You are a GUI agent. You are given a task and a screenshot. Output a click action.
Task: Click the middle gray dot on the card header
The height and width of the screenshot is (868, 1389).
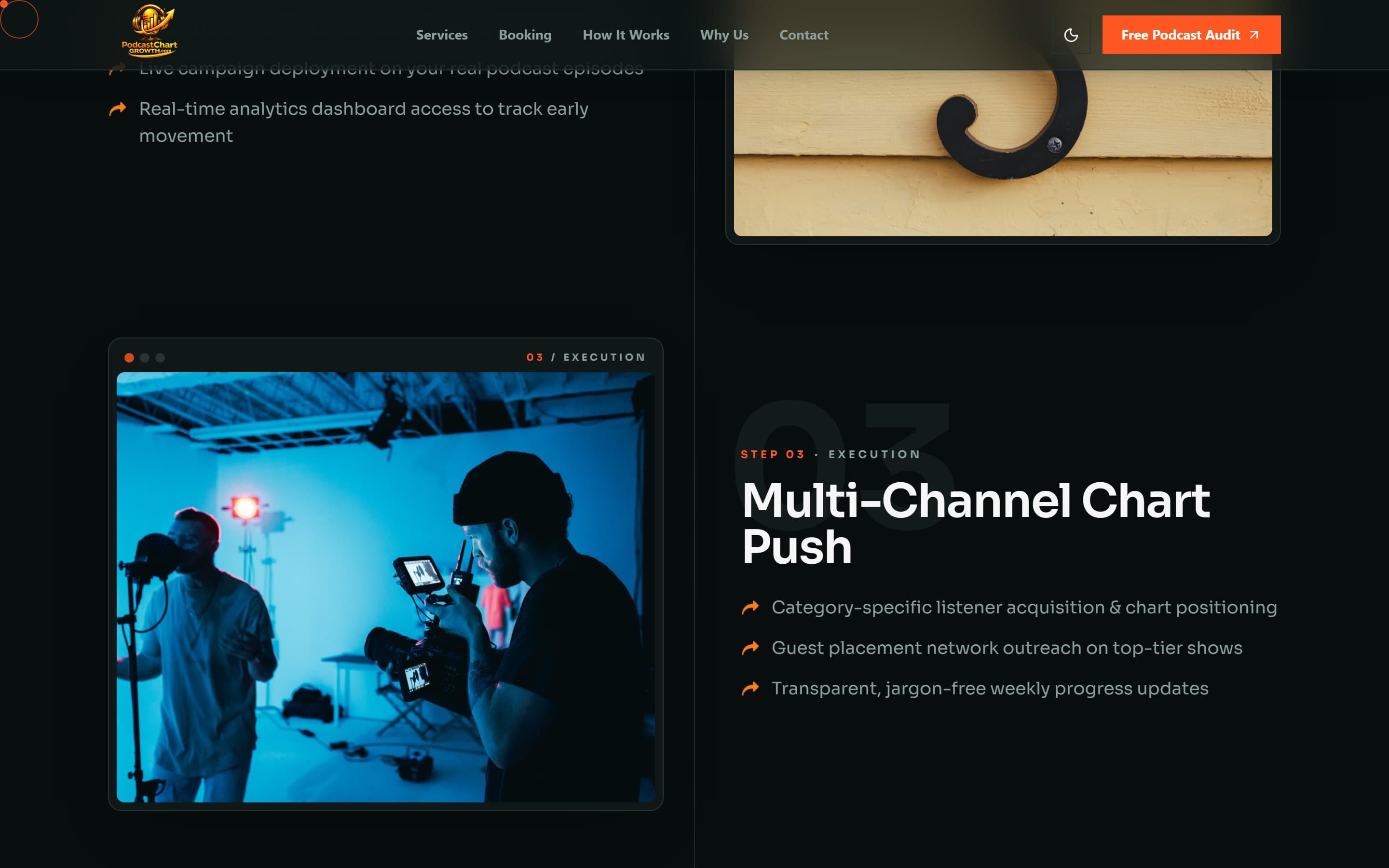145,358
